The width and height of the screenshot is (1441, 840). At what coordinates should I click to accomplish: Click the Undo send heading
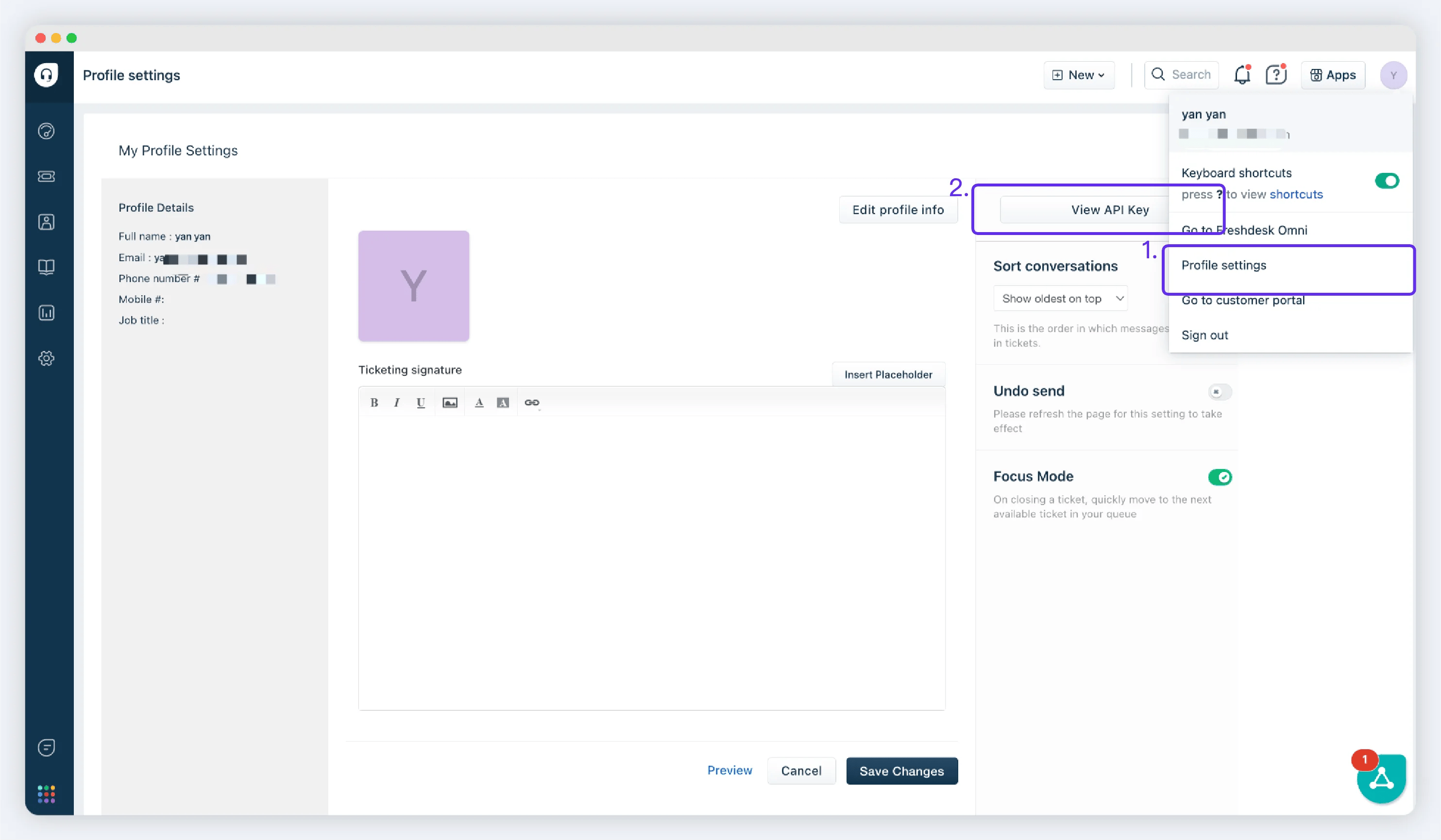click(x=1029, y=391)
